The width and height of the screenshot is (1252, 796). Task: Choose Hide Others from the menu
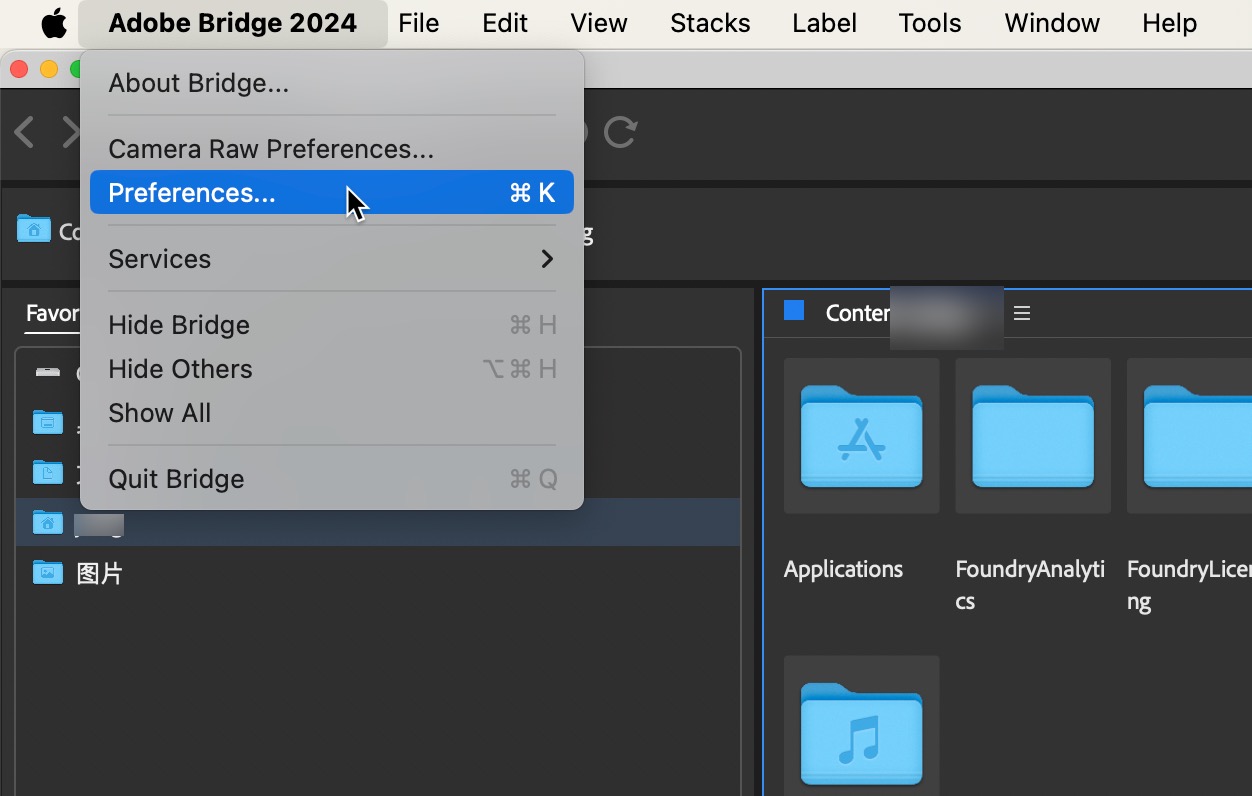(180, 369)
